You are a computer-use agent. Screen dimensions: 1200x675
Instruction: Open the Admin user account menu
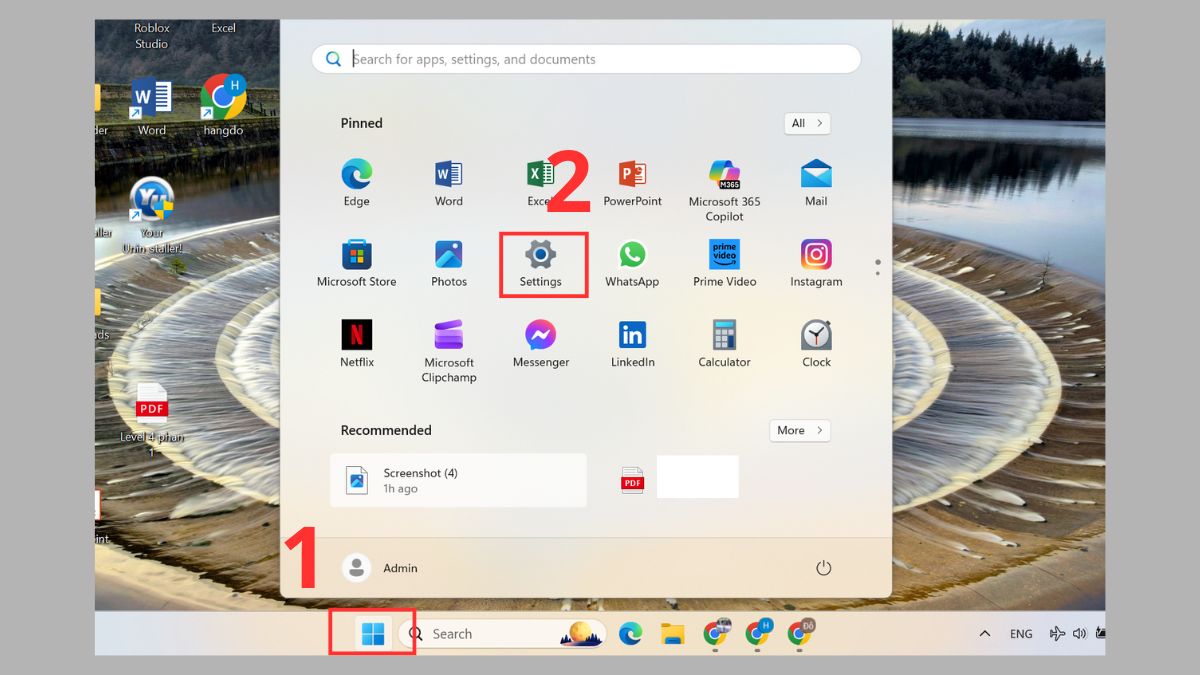click(x=381, y=568)
